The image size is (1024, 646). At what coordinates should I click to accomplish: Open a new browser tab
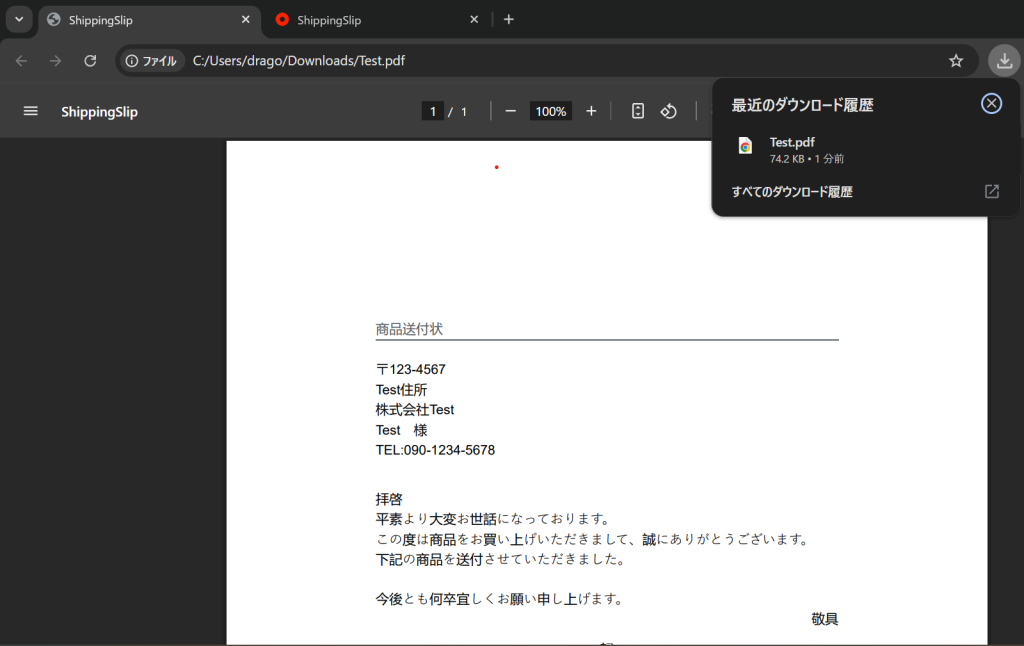coord(509,20)
